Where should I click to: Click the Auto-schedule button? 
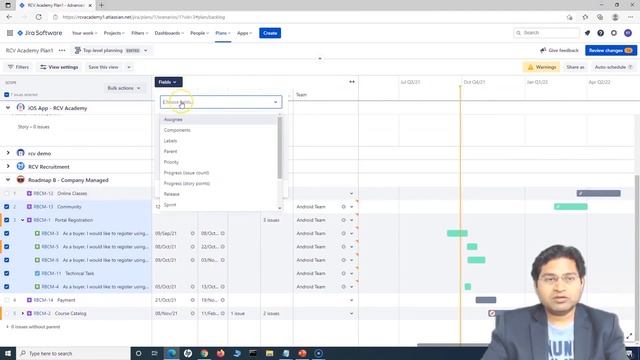pyautogui.click(x=613, y=67)
